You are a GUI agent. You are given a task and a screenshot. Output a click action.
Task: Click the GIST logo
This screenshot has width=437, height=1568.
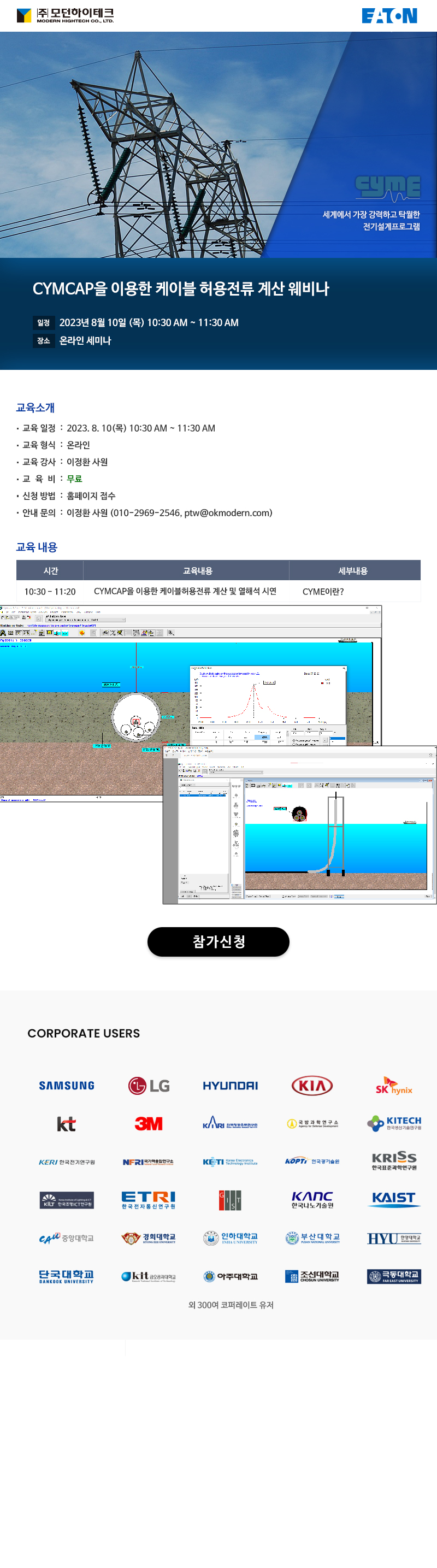[x=230, y=1200]
